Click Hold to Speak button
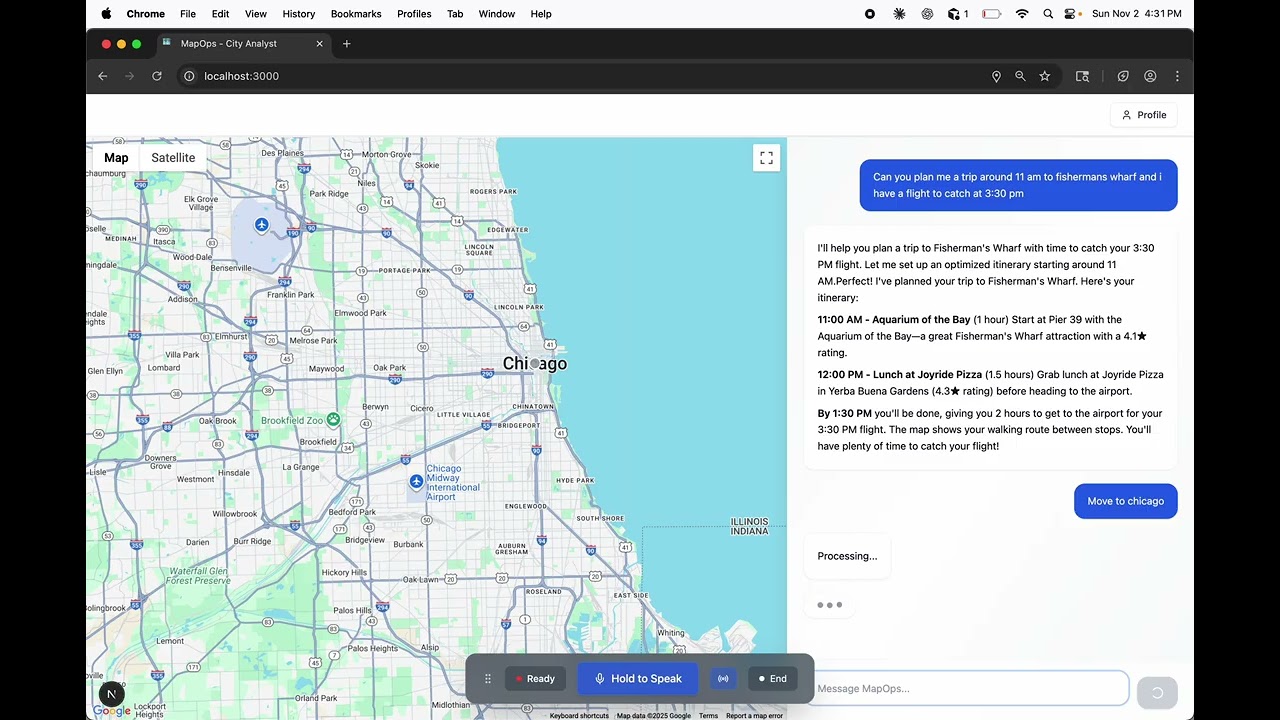The image size is (1280, 720). point(637,679)
